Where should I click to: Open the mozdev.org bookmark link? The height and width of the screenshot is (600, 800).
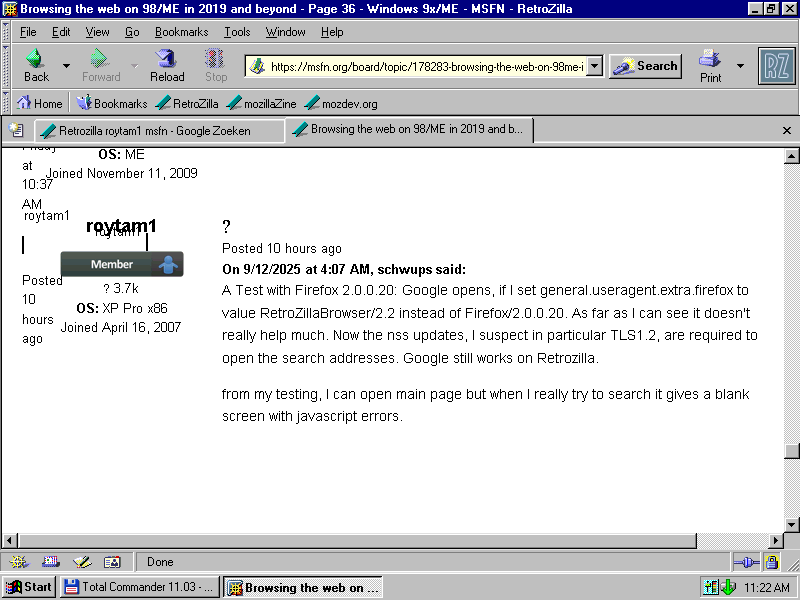pyautogui.click(x=341, y=104)
